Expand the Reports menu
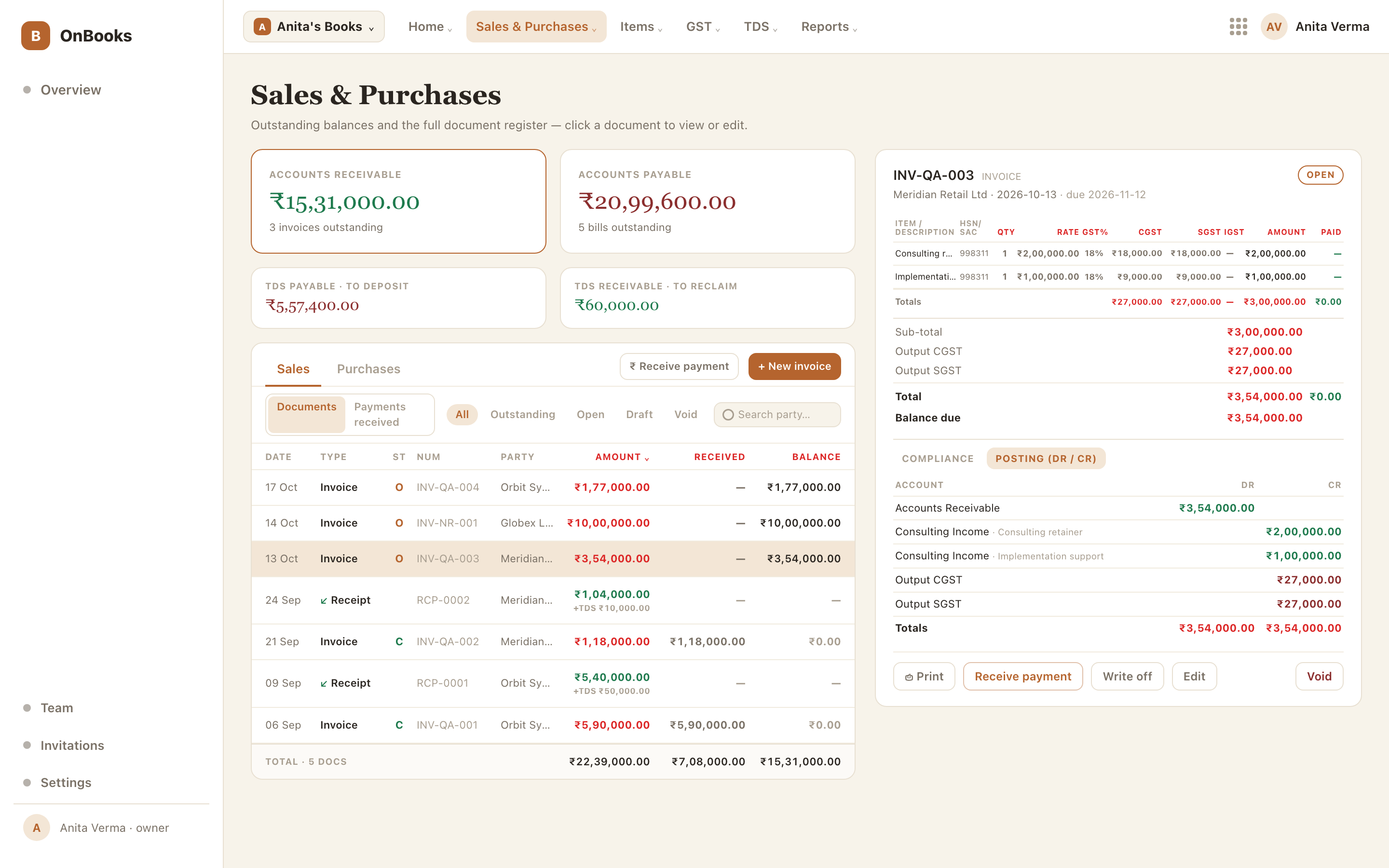This screenshot has width=1389, height=868. pyautogui.click(x=829, y=27)
